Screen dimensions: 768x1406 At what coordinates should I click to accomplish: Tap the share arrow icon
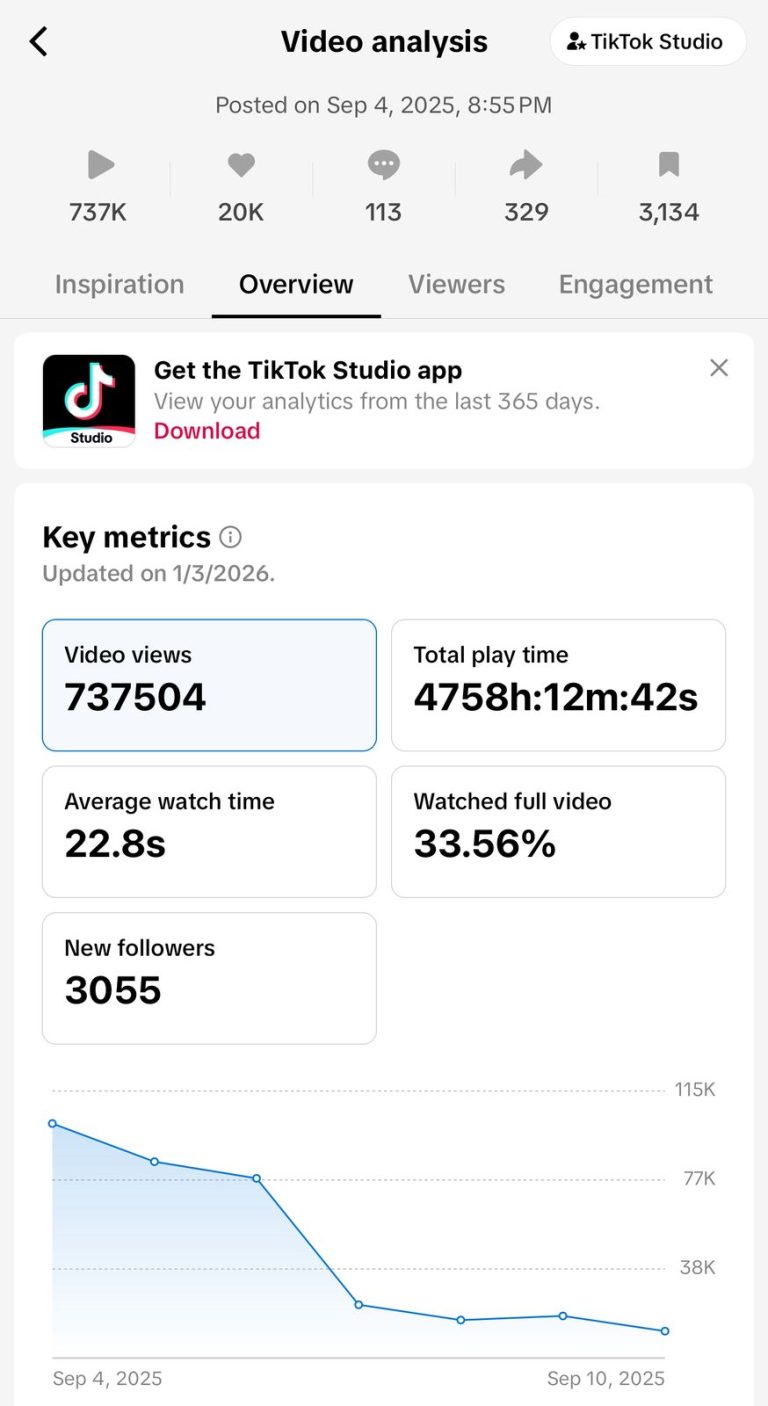click(x=526, y=164)
